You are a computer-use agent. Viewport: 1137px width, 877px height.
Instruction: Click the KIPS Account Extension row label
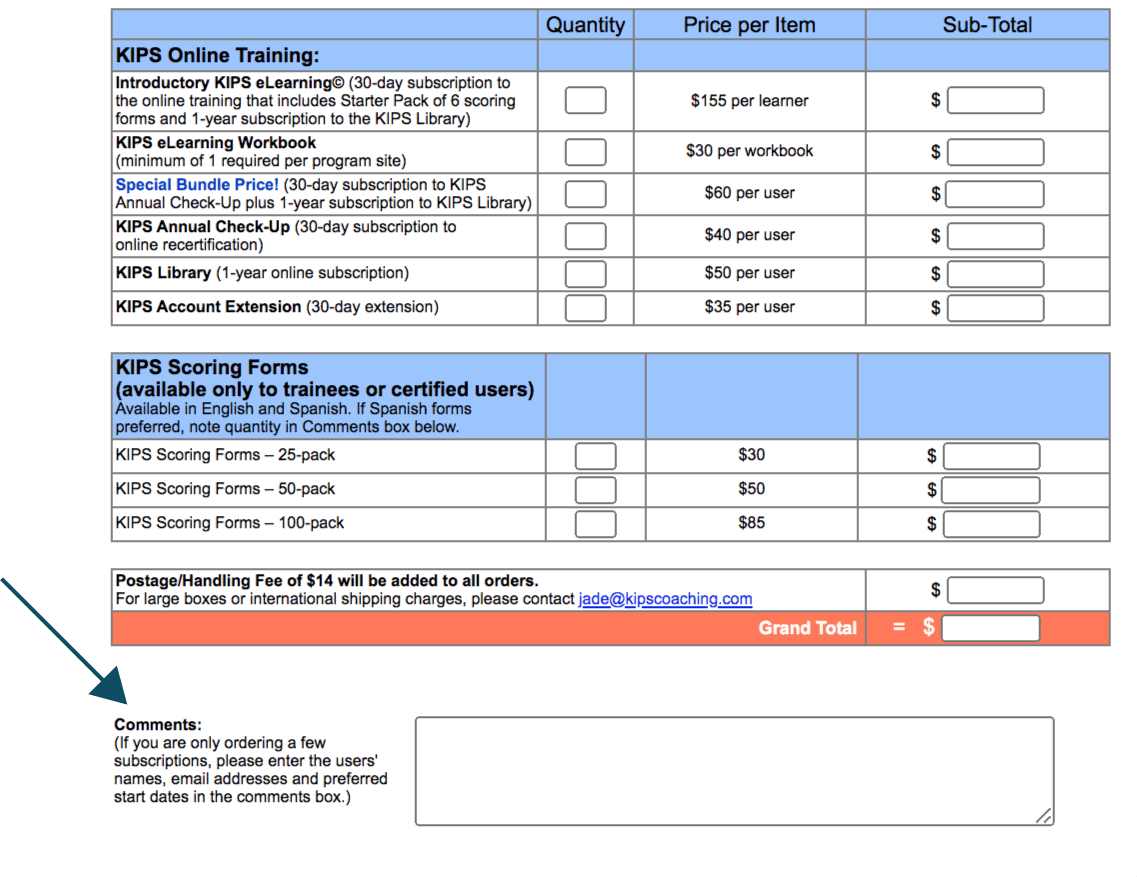click(x=277, y=307)
